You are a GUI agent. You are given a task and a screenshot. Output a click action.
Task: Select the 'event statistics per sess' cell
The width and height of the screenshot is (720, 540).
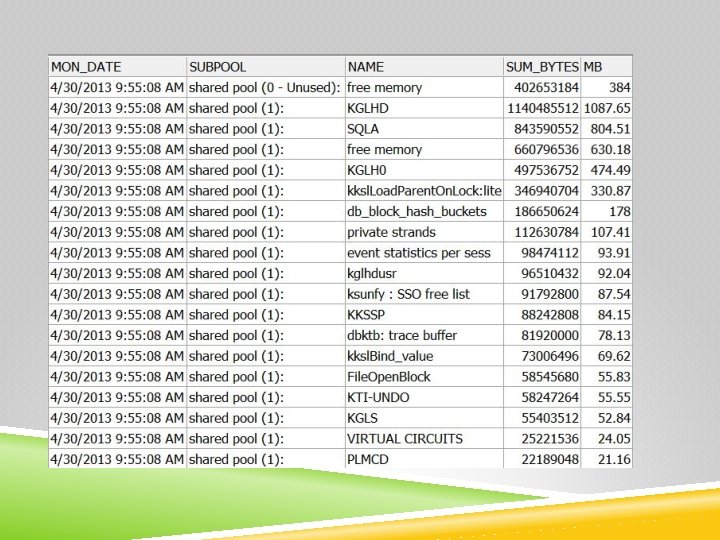coord(424,253)
